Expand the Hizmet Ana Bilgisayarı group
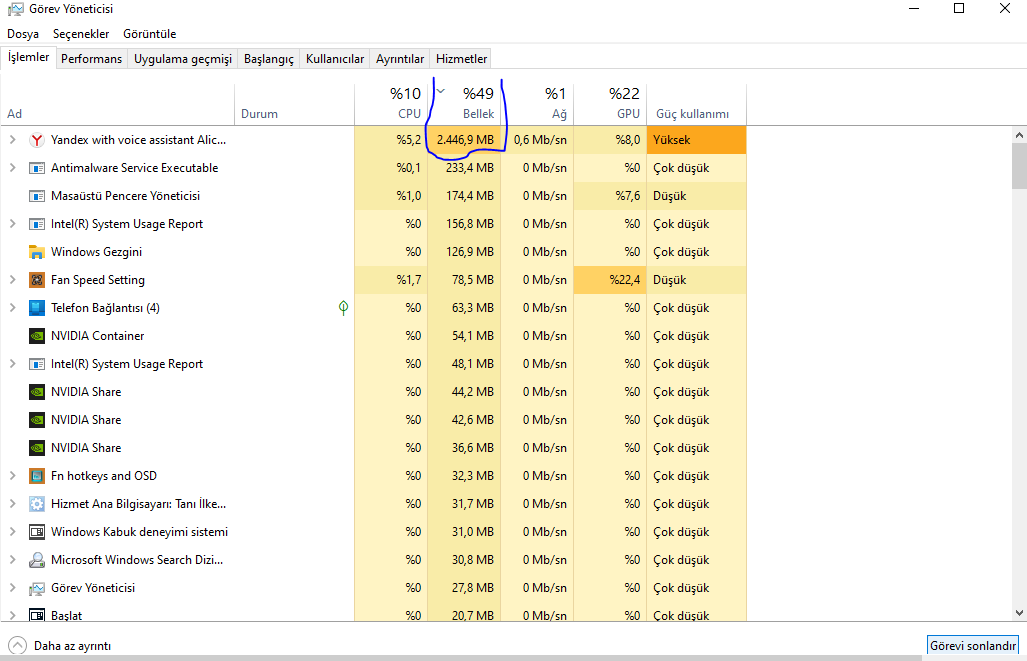 pos(12,504)
